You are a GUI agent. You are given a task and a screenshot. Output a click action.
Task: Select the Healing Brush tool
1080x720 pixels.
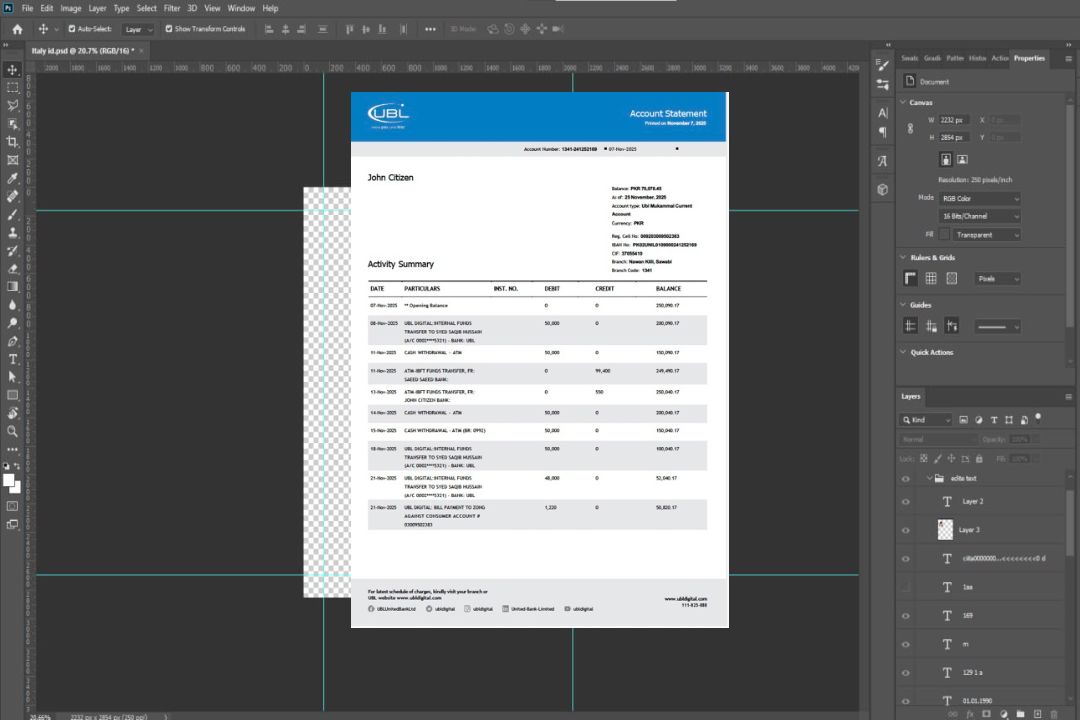[12, 196]
